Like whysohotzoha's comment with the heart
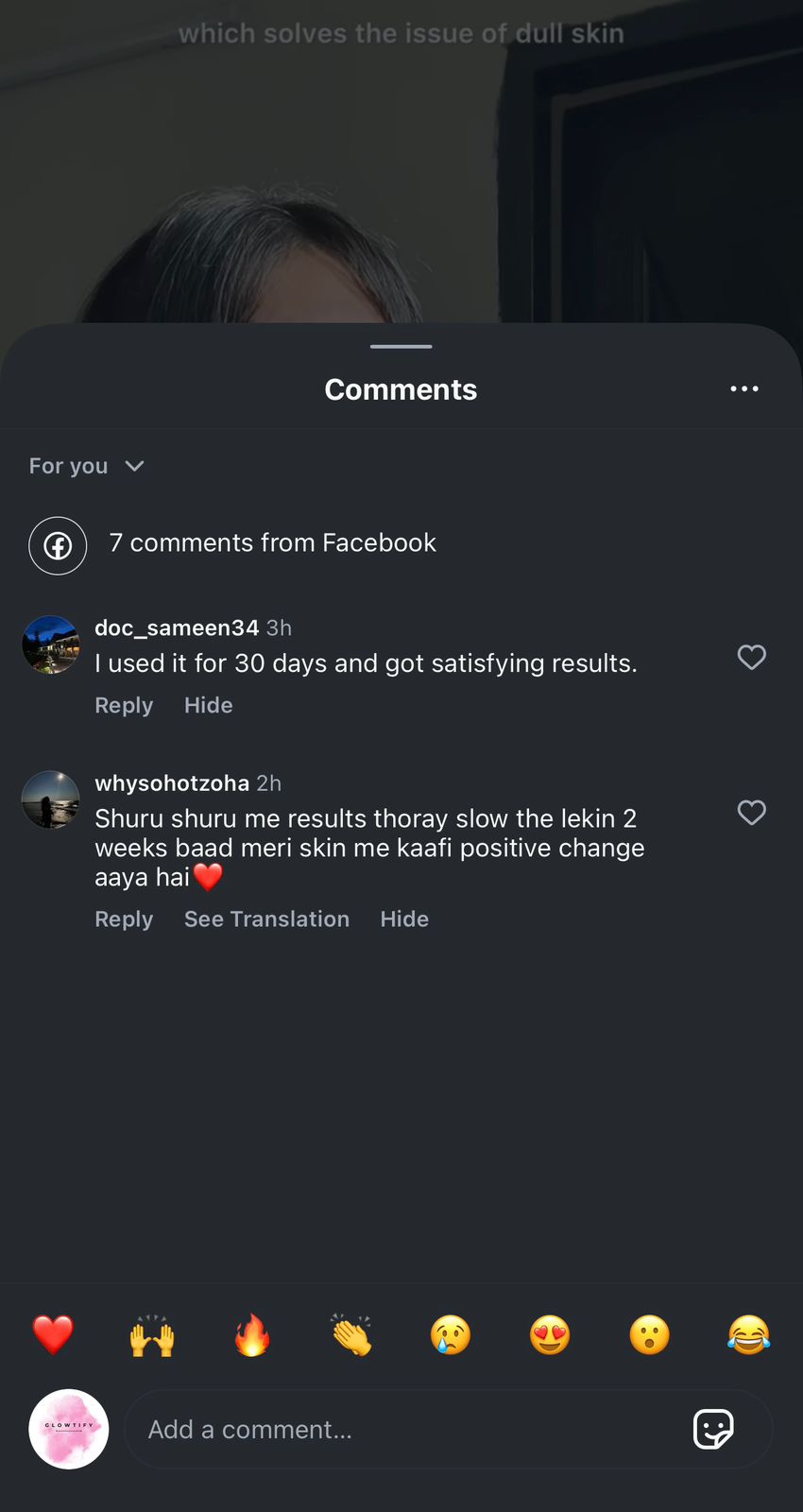The image size is (803, 1512). [751, 813]
